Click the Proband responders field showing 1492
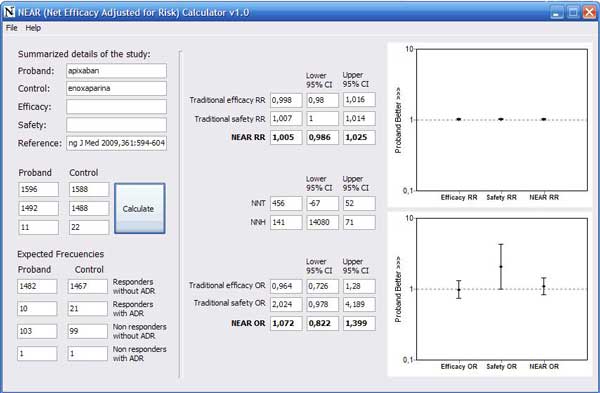 (x=39, y=208)
